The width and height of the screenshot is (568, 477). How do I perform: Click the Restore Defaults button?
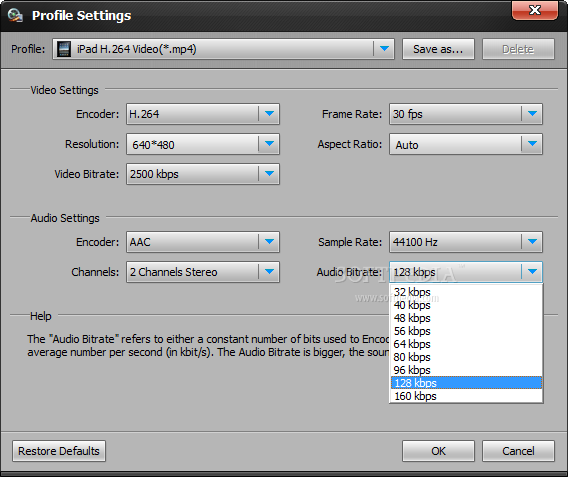click(x=59, y=451)
